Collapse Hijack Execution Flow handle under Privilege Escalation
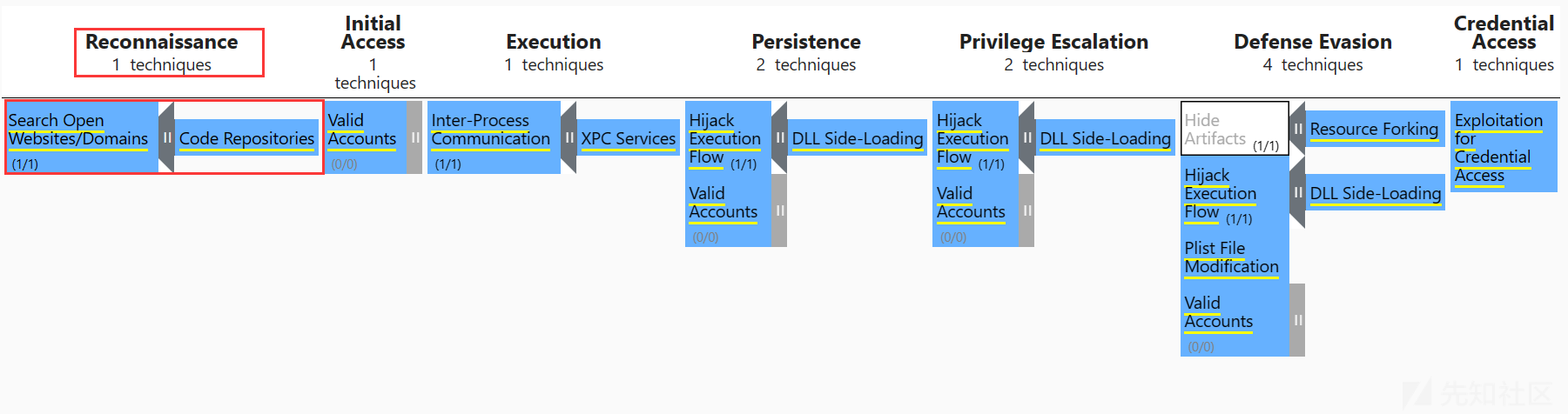Screen dimensions: 1568x414 click(1026, 137)
